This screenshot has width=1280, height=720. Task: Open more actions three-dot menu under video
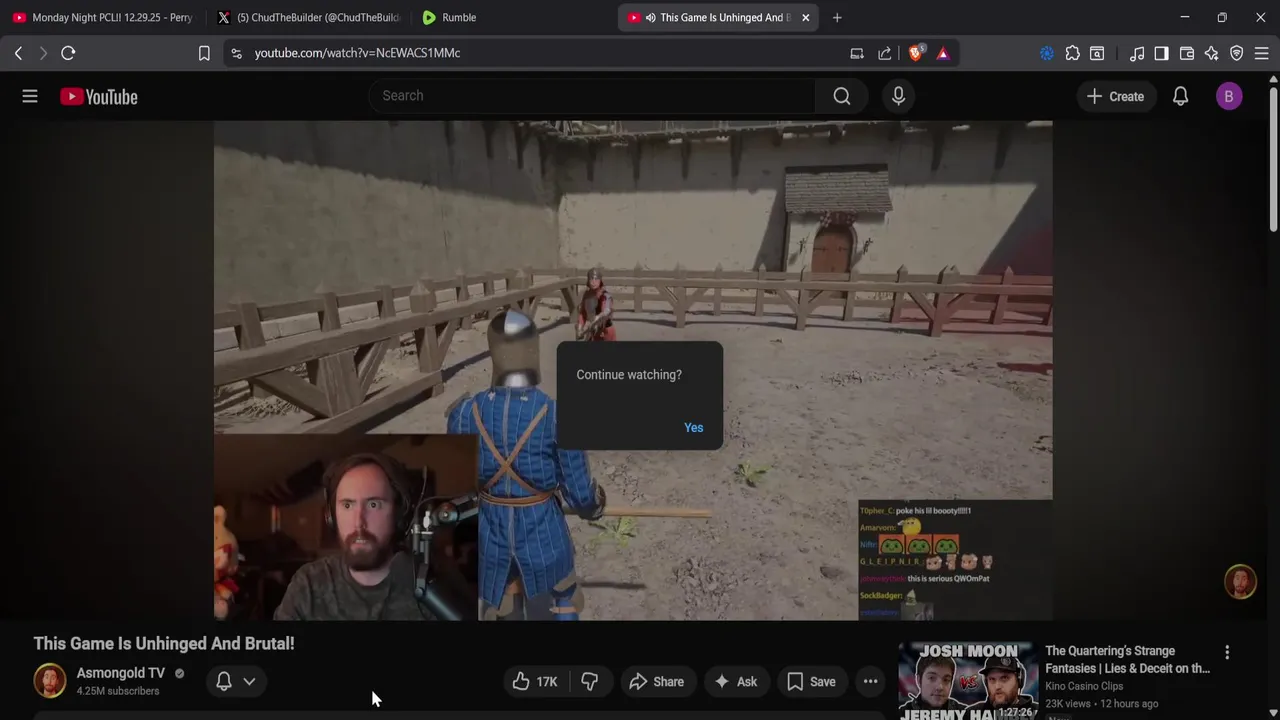tap(871, 682)
